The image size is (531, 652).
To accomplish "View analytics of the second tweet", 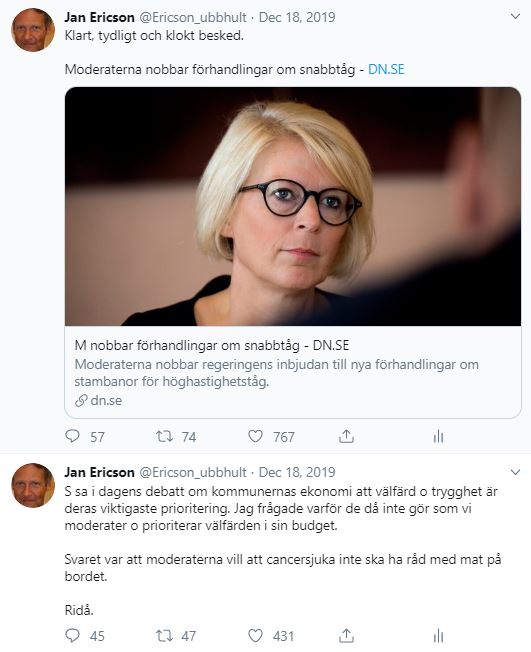I will click(438, 635).
